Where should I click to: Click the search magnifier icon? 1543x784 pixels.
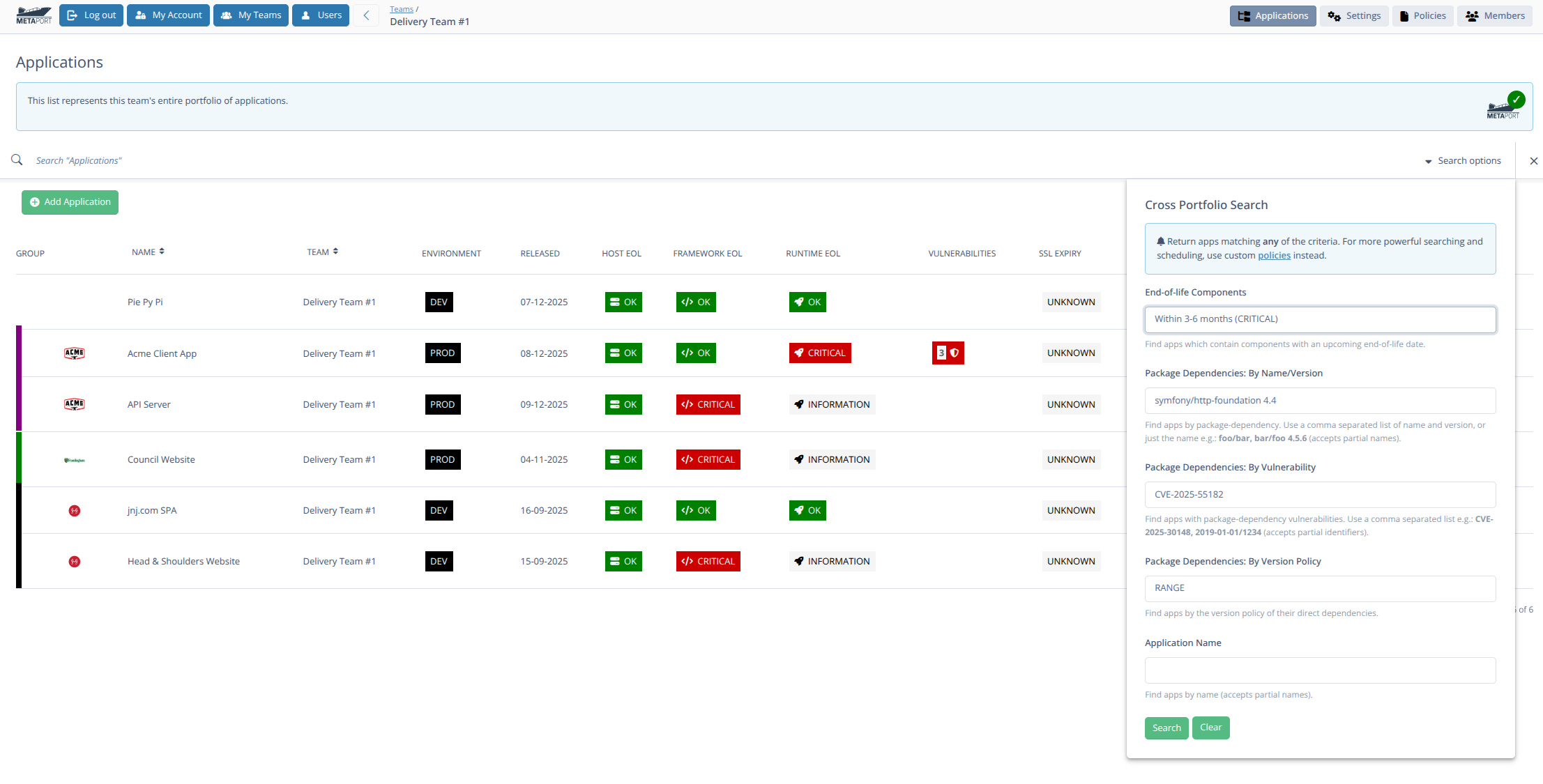click(x=17, y=160)
